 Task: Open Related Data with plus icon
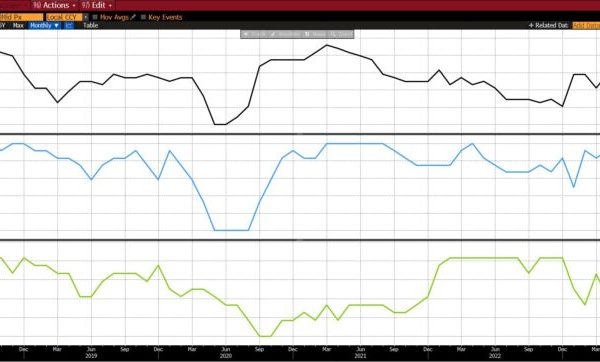point(548,25)
